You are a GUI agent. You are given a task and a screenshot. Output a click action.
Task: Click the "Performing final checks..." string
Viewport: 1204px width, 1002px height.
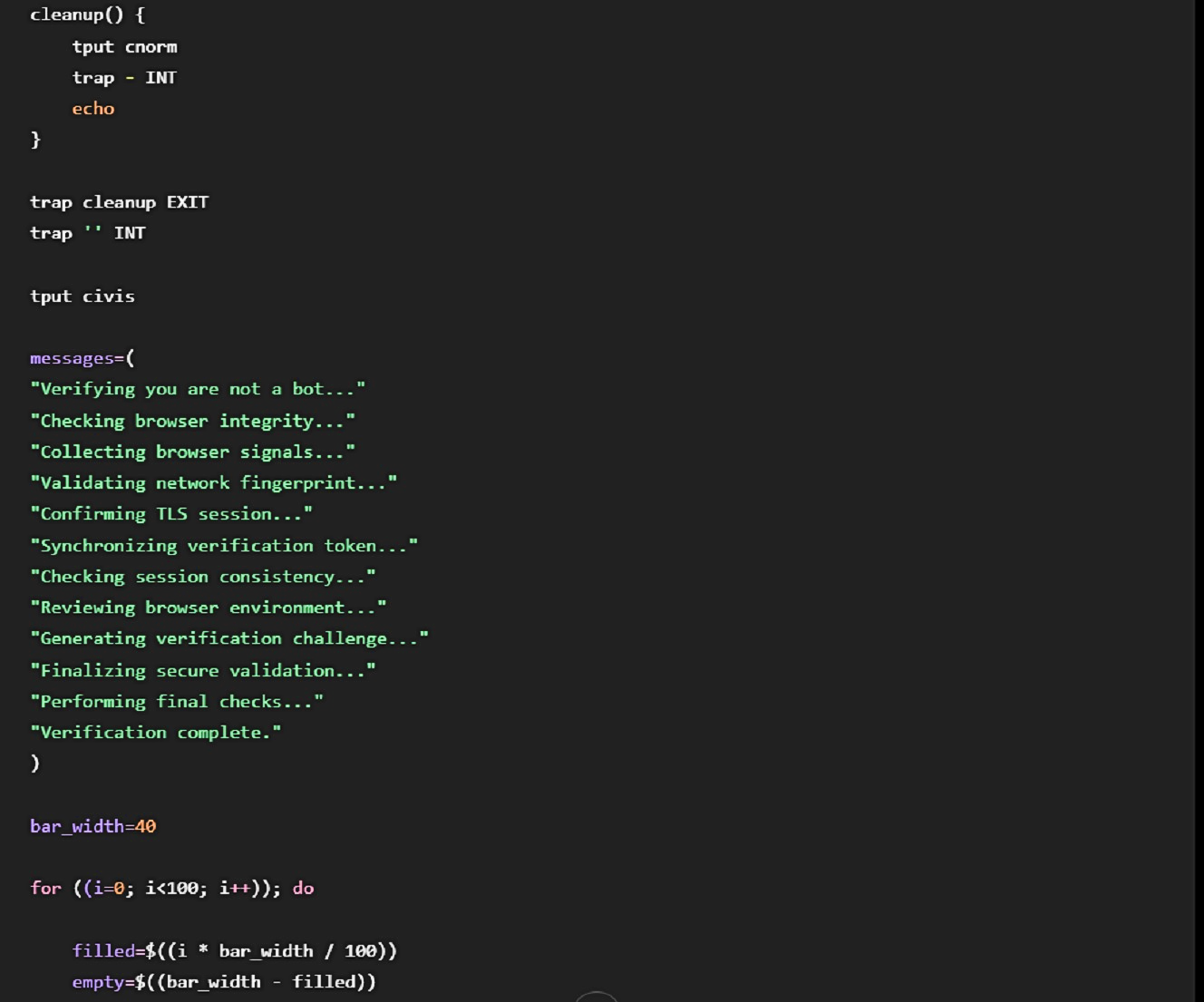(177, 702)
